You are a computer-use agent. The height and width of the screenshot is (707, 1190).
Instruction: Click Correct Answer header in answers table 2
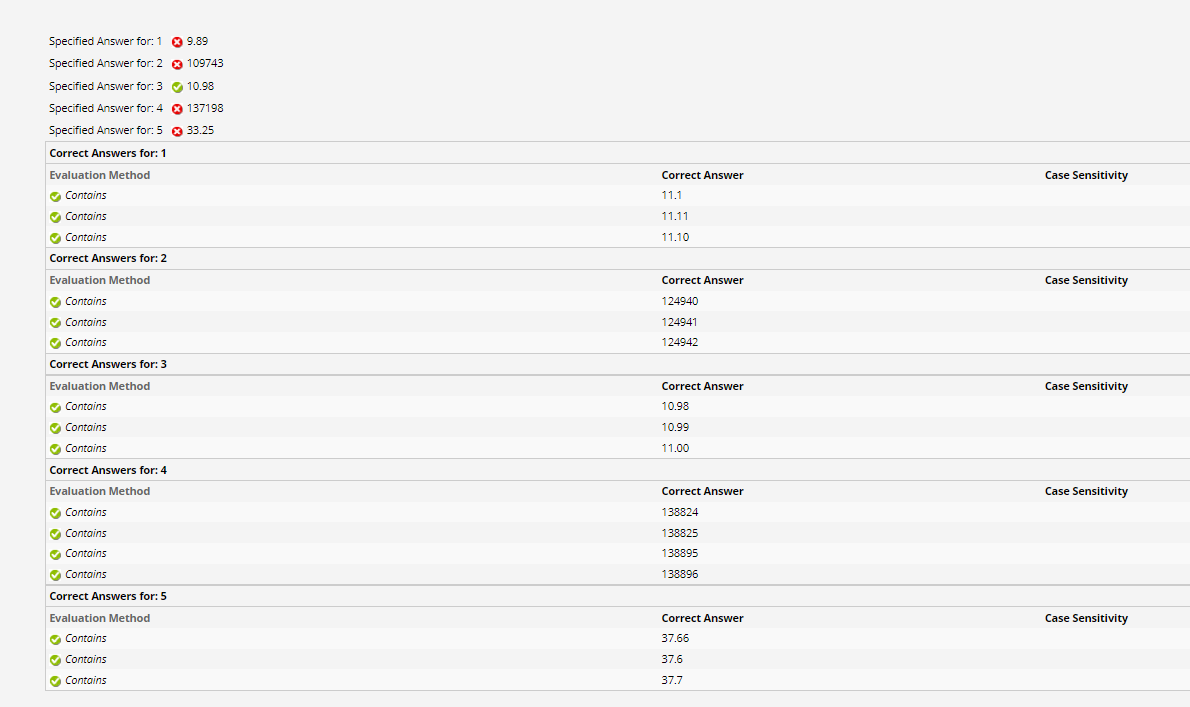pos(702,280)
